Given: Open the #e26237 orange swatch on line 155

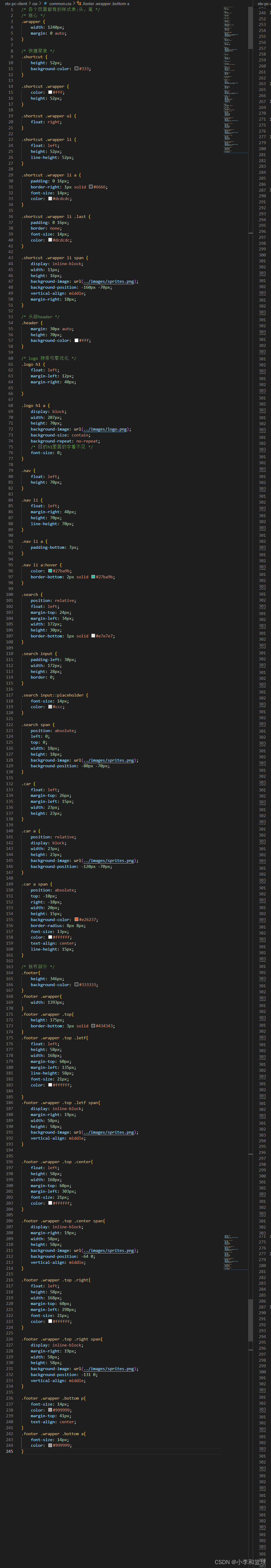Looking at the screenshot, I should pos(77,920).
